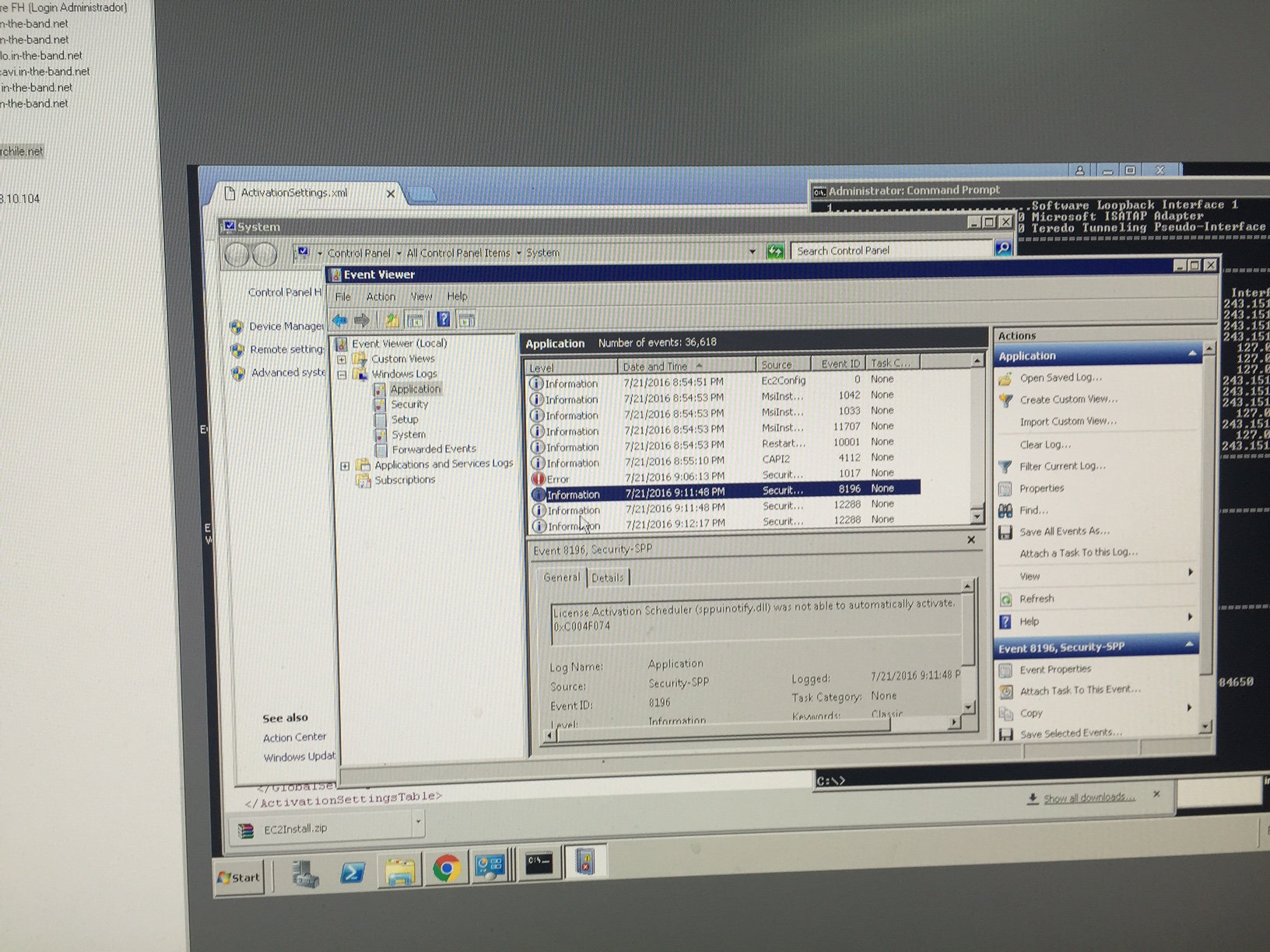
Task: Click Attach a Task To this Log
Action: tap(1079, 553)
